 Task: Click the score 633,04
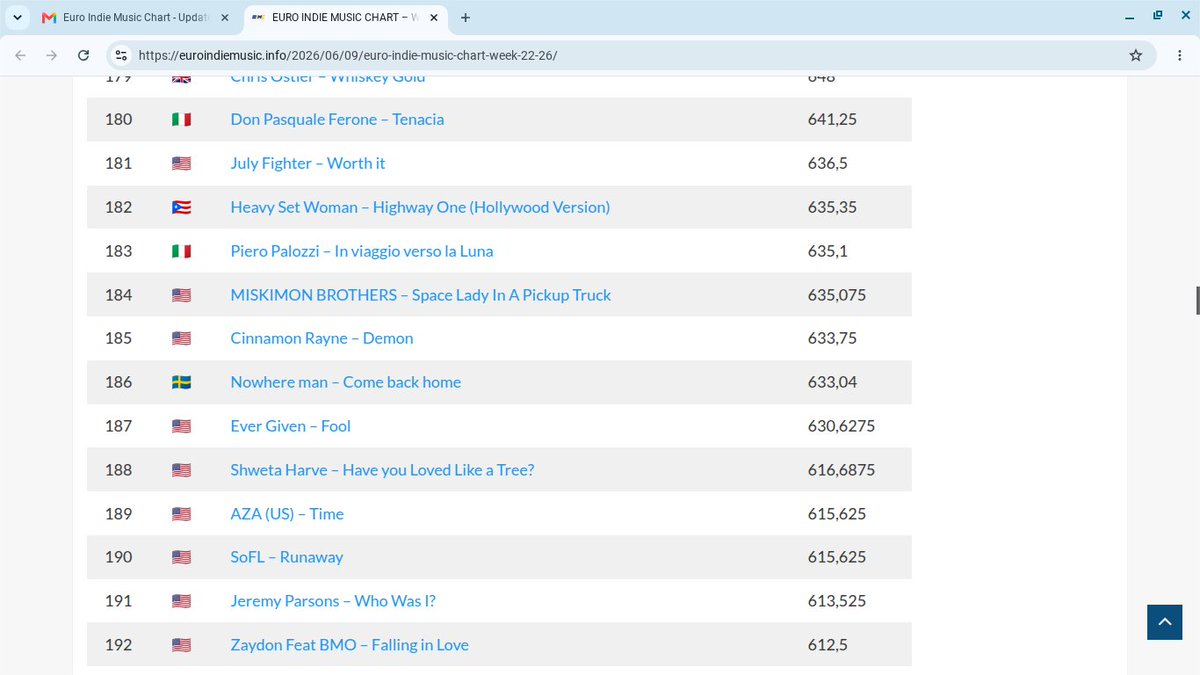click(832, 382)
